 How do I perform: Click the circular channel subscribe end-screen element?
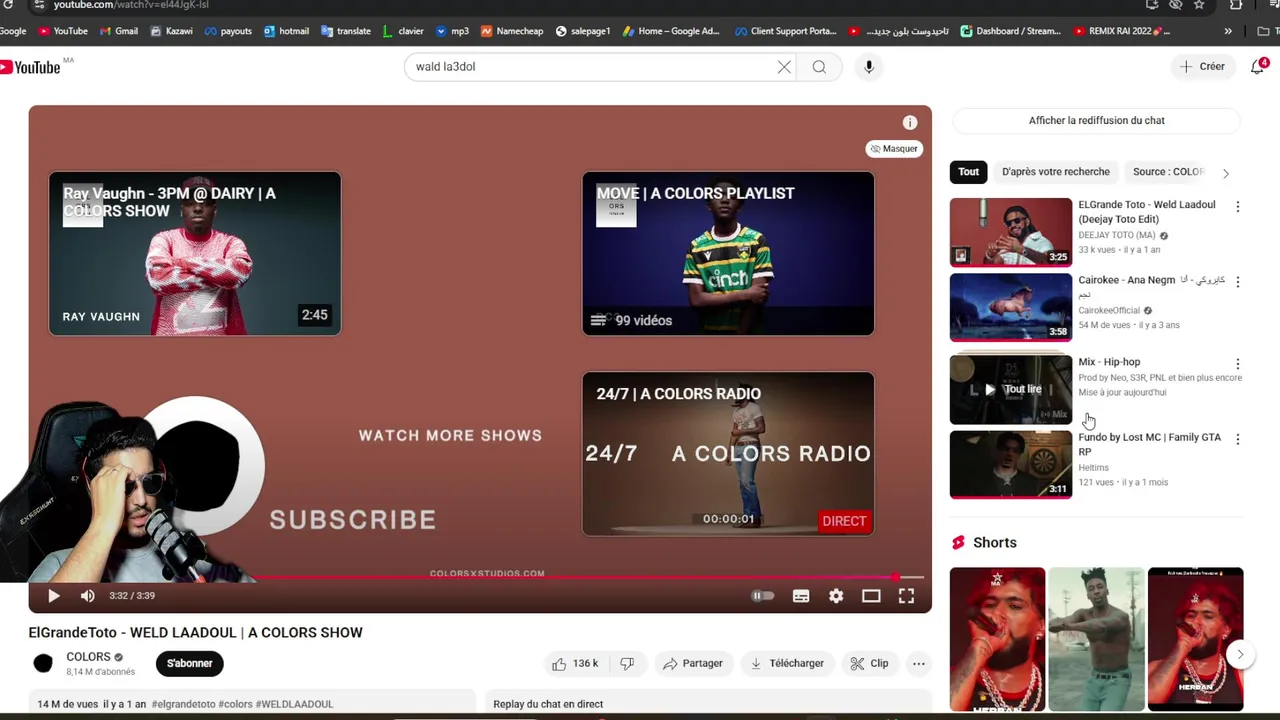point(198,465)
